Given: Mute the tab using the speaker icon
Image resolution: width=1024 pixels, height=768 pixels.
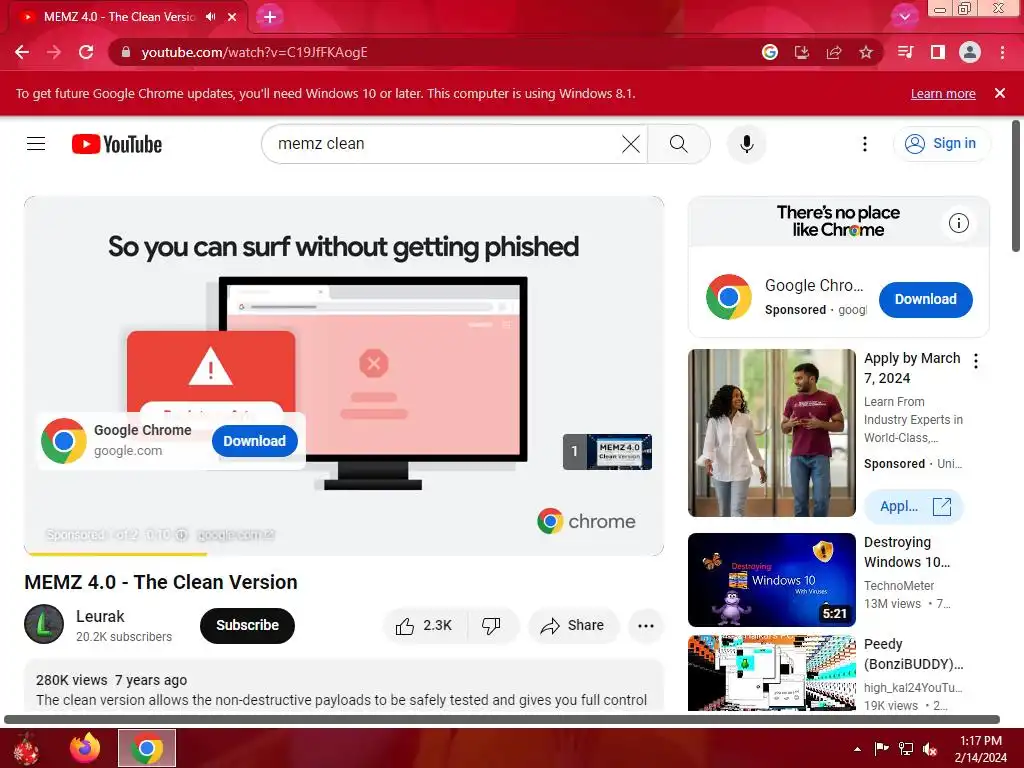Looking at the screenshot, I should pos(210,17).
